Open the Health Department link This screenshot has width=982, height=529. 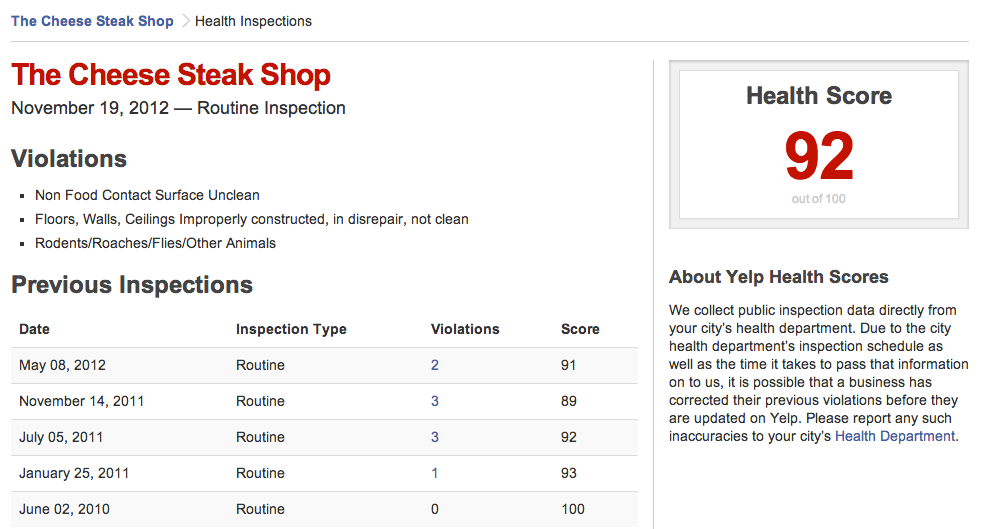tap(895, 436)
